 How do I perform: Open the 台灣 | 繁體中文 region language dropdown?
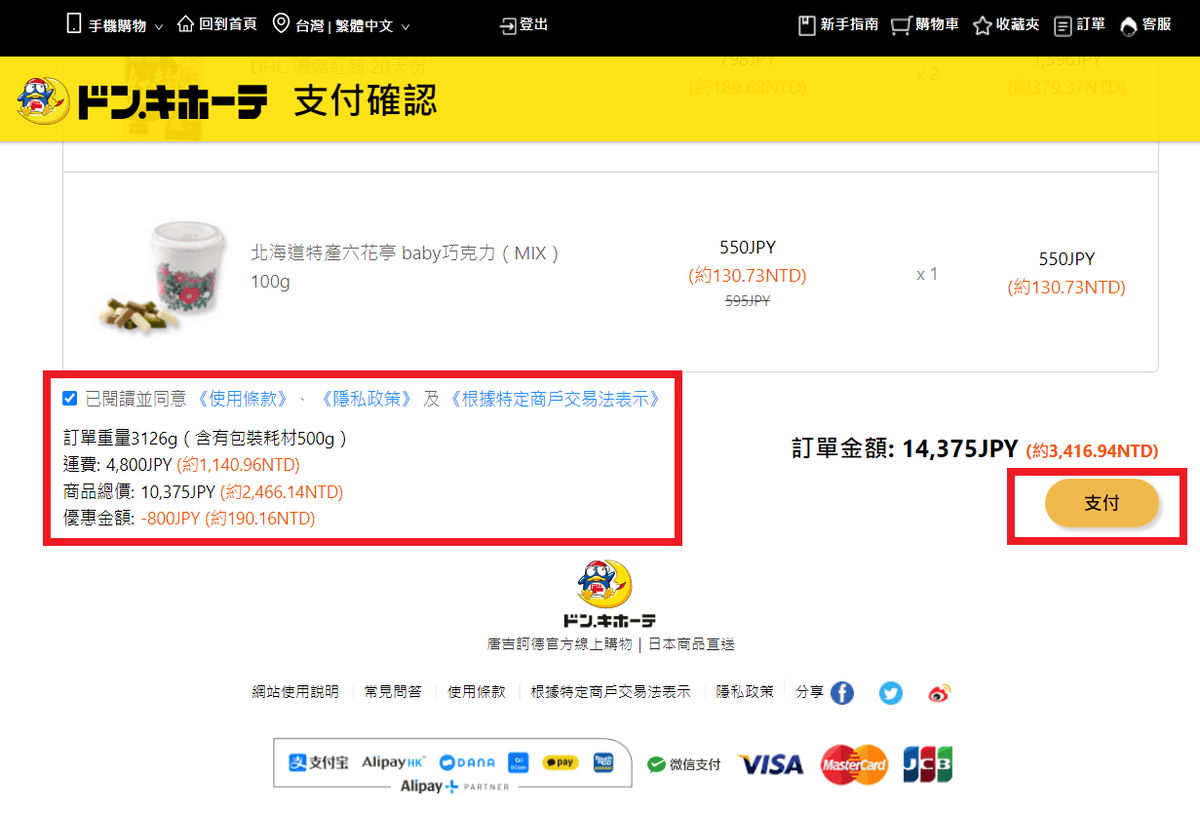[x=341, y=25]
